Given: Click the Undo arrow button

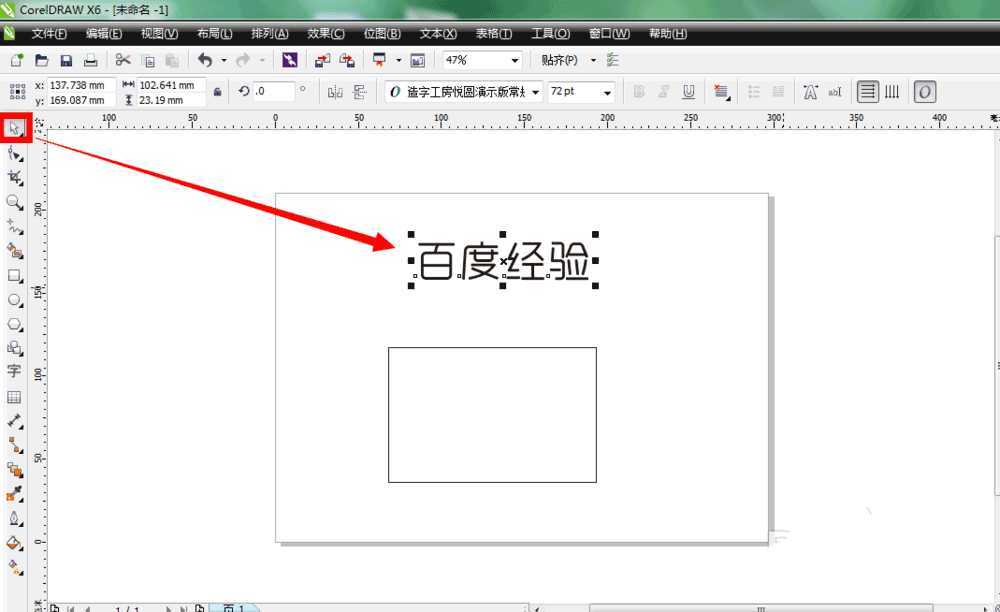Looking at the screenshot, I should (x=205, y=61).
